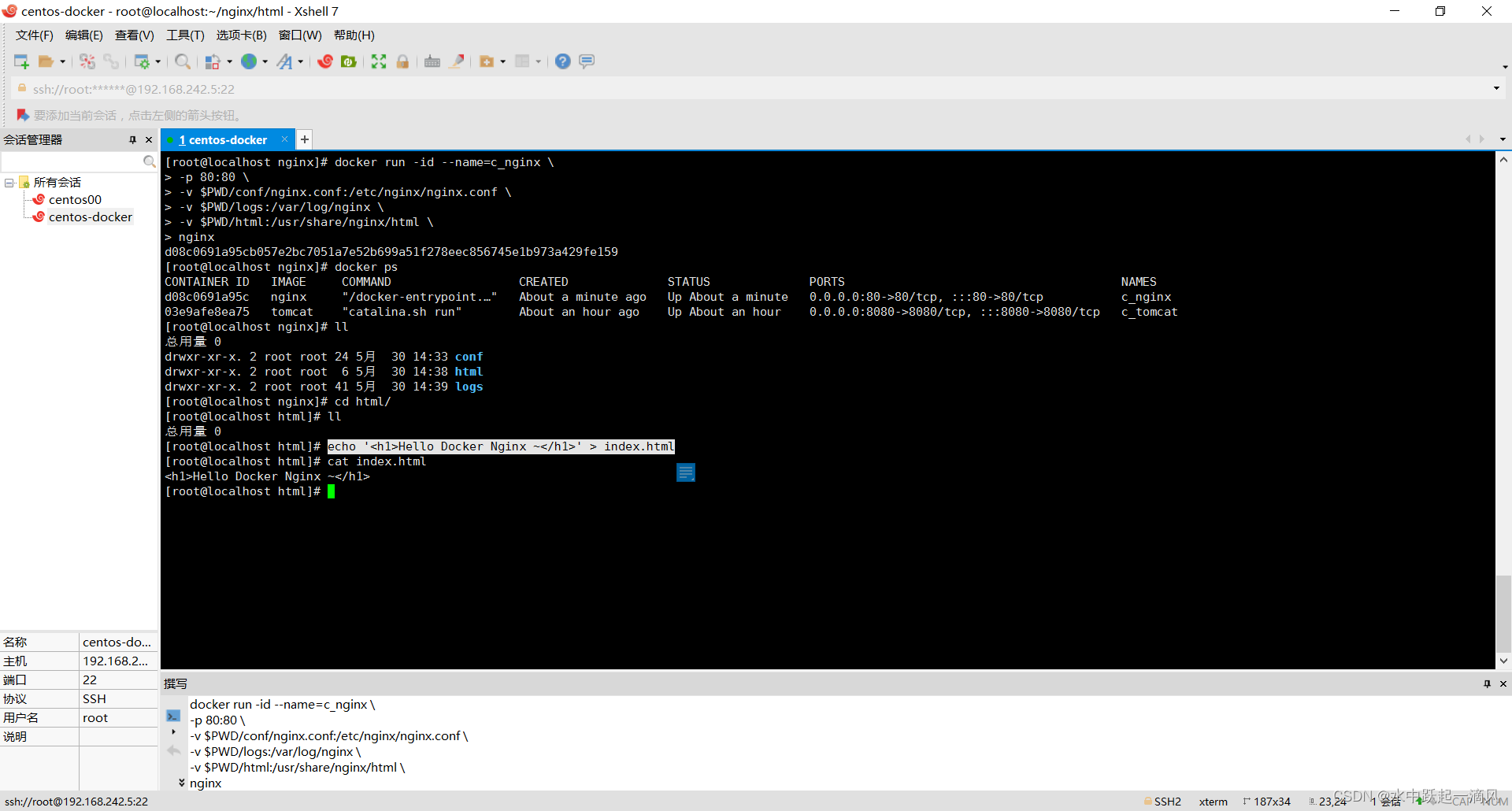Click the New Session toolbar icon
1512x811 pixels.
click(x=21, y=61)
